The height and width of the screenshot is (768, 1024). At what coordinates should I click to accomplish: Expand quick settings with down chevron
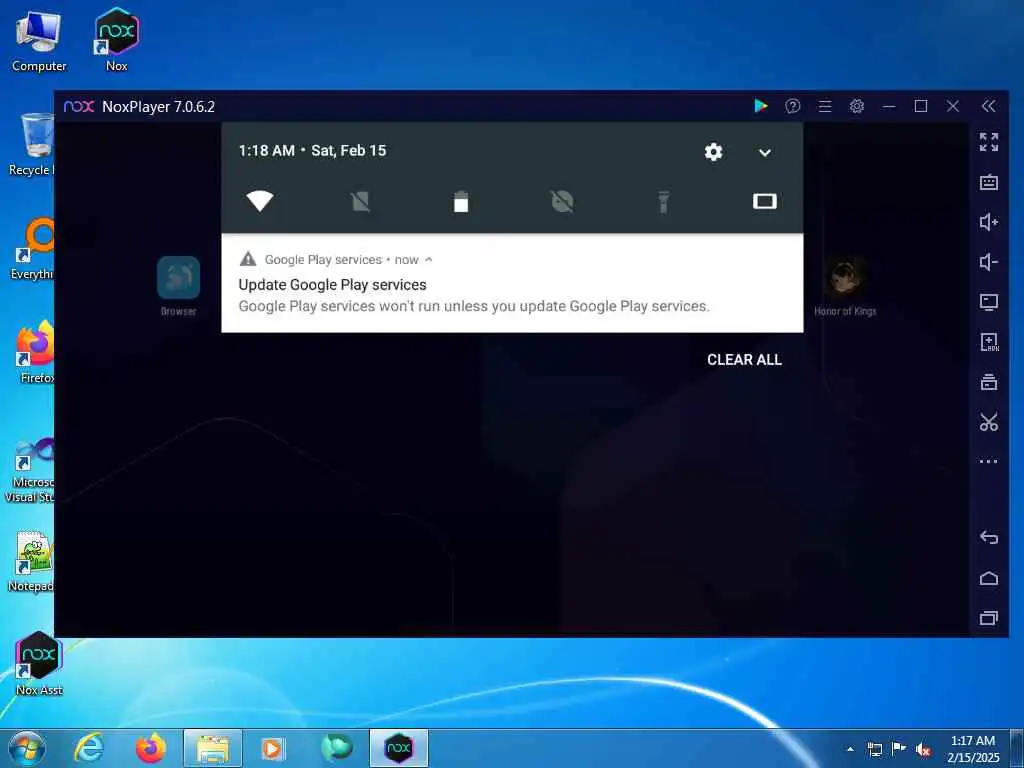[765, 153]
